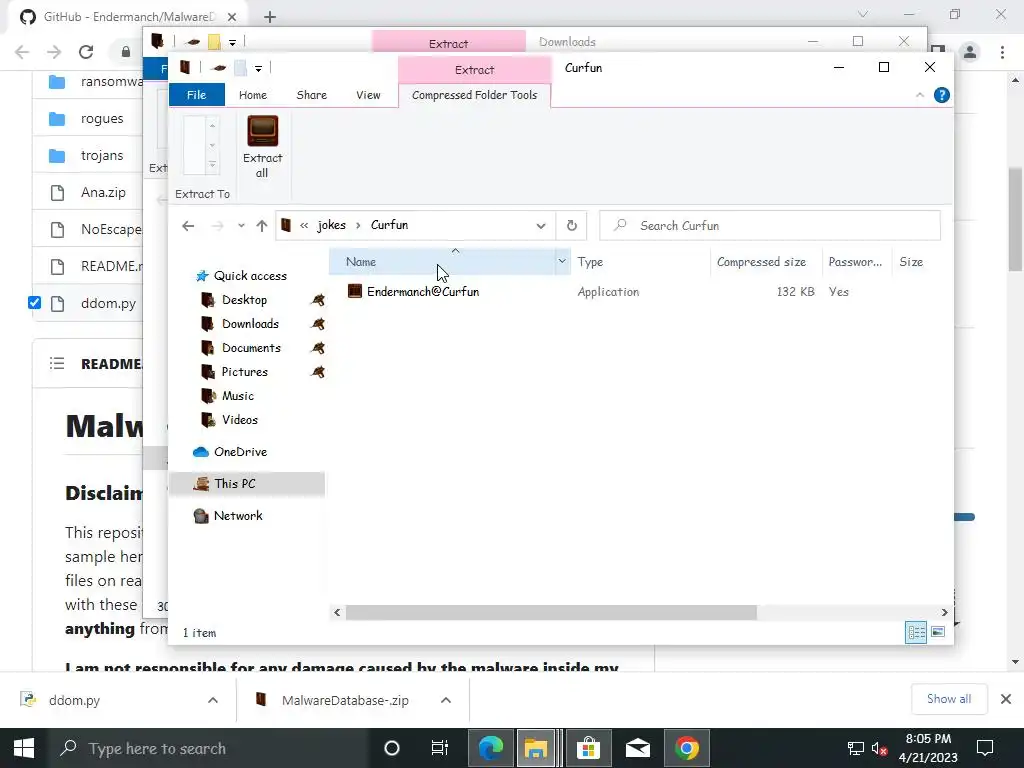Open the File menu tab
Image resolution: width=1024 pixels, height=768 pixels.
click(x=197, y=95)
